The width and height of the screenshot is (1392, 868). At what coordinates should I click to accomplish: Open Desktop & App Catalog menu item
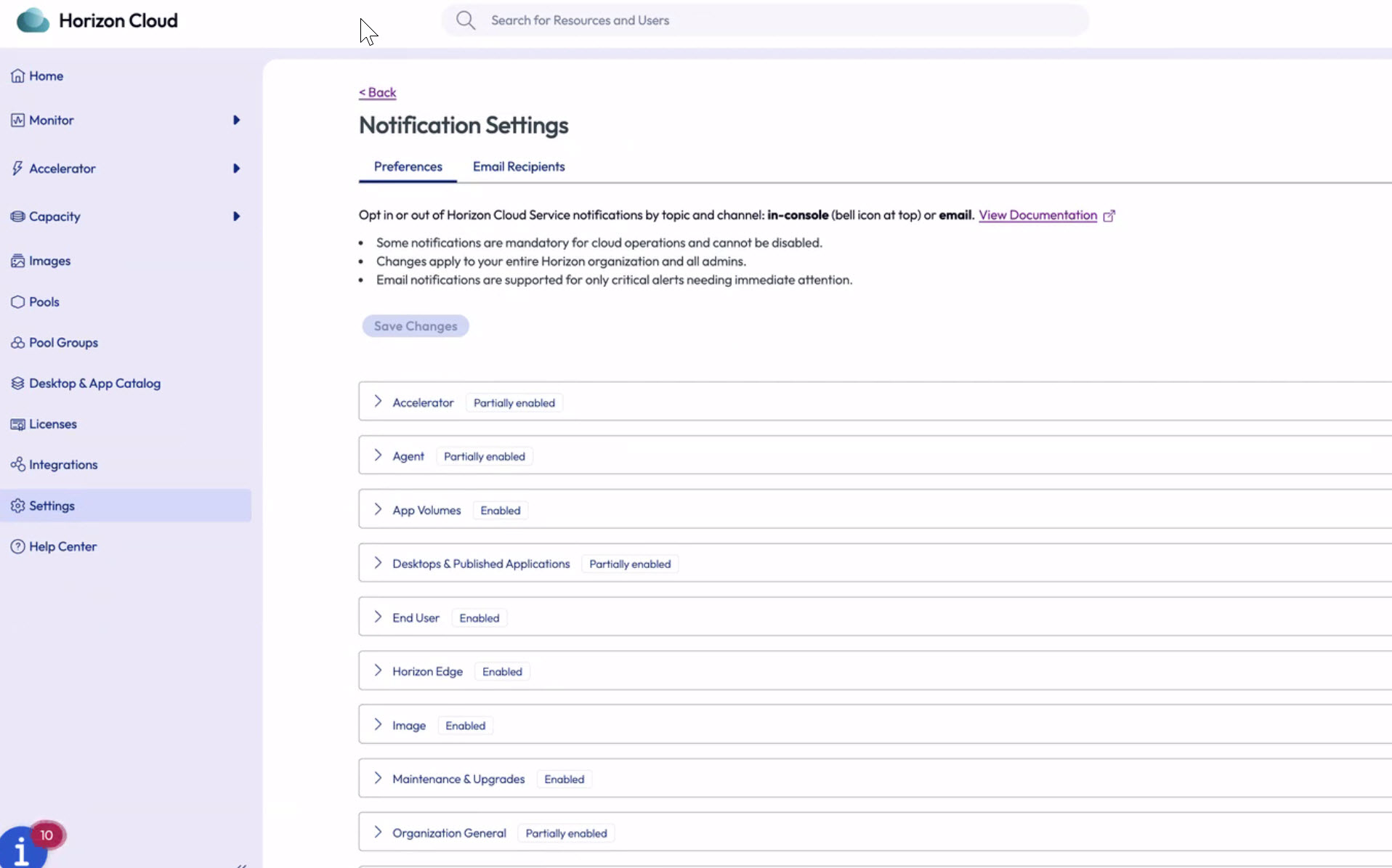pos(94,383)
